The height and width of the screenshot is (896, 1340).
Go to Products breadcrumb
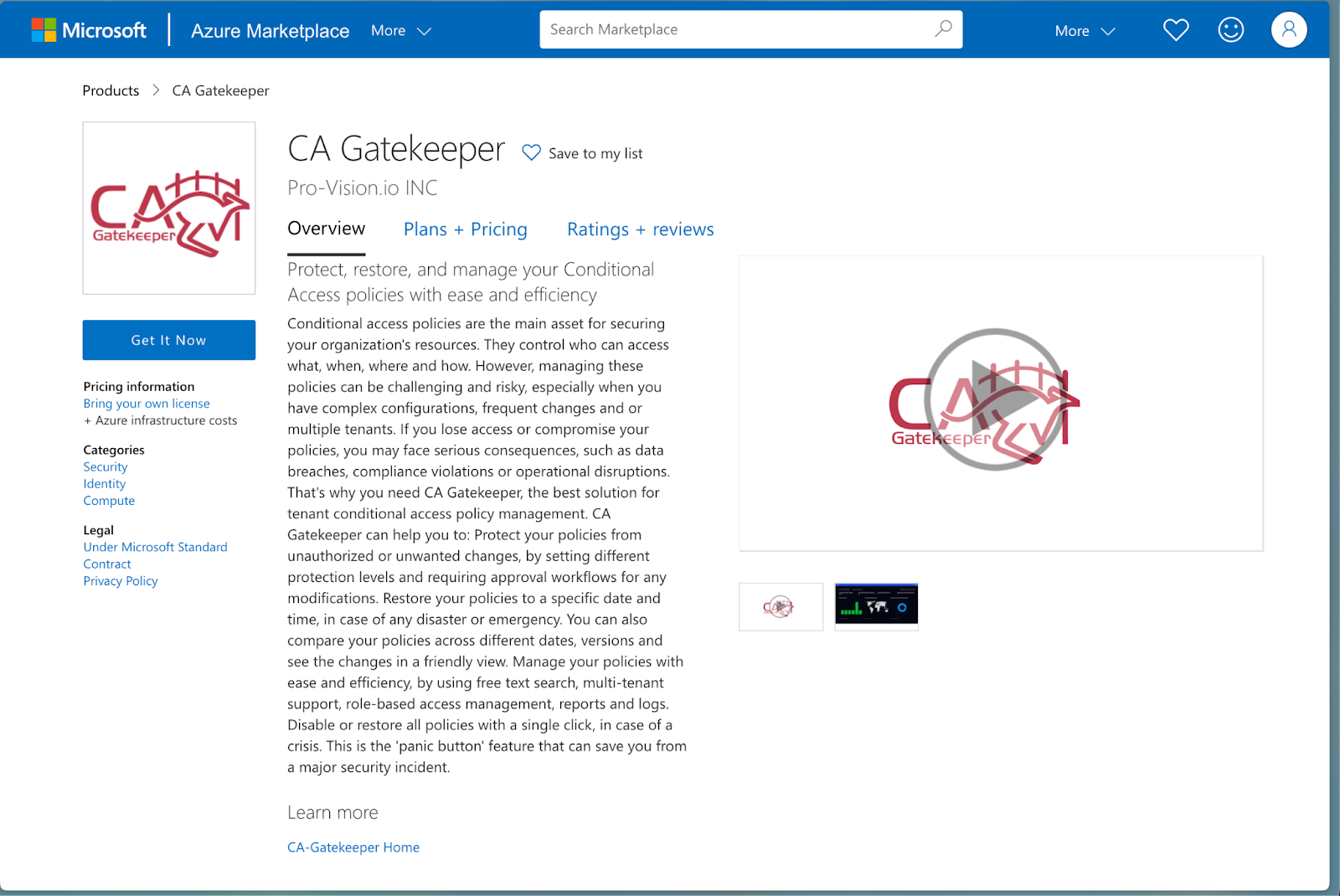point(111,90)
